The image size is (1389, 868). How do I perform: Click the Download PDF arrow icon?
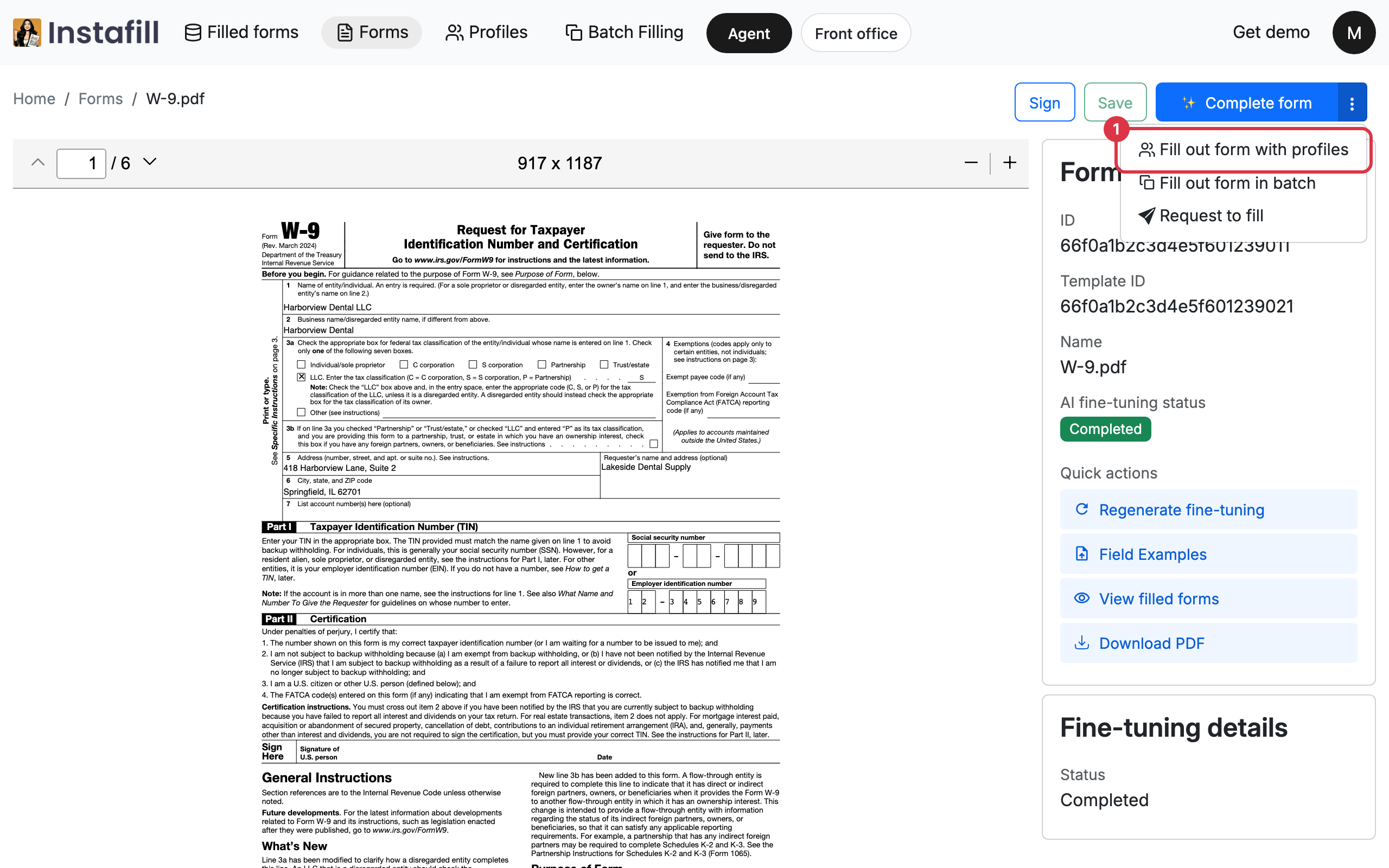click(1081, 642)
